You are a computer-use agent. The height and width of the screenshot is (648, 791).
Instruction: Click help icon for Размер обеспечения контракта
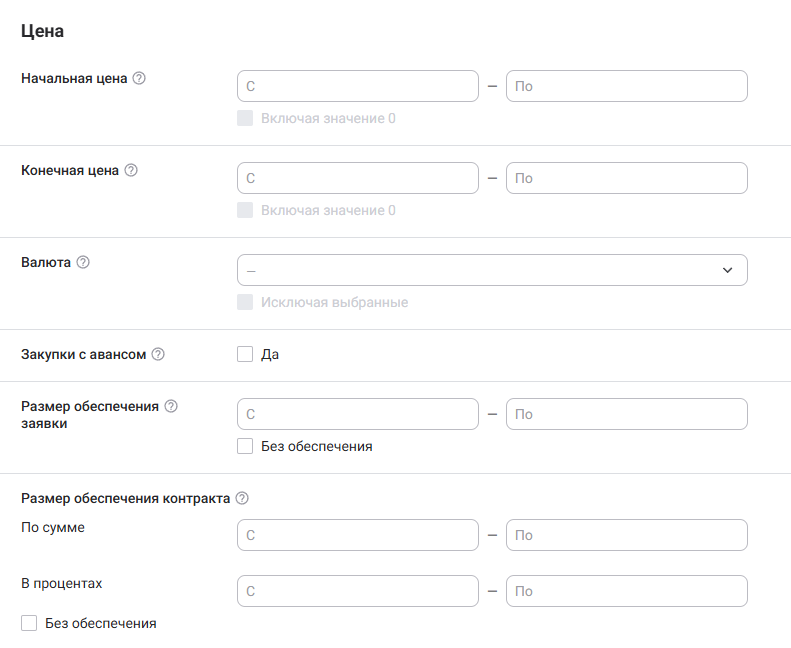[241, 498]
